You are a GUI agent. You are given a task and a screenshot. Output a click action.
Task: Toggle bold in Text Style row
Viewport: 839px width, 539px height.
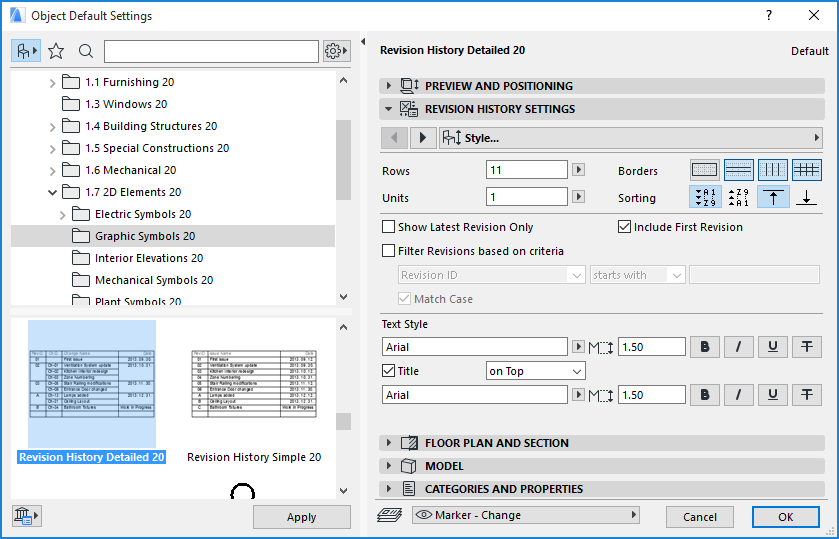pyautogui.click(x=705, y=347)
